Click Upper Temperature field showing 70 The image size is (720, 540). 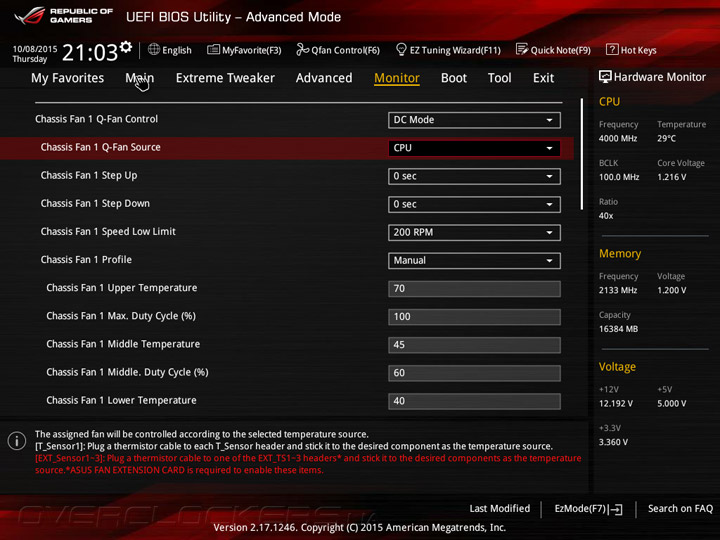tap(474, 288)
